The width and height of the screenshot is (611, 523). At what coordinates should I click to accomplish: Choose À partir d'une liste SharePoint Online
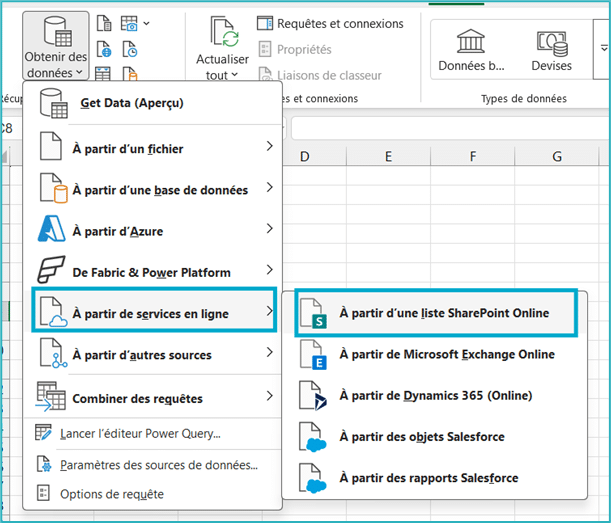click(436, 313)
